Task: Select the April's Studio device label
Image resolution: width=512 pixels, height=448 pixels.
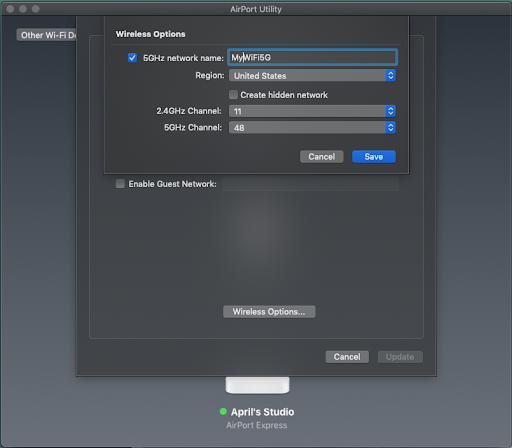Action: pos(262,412)
